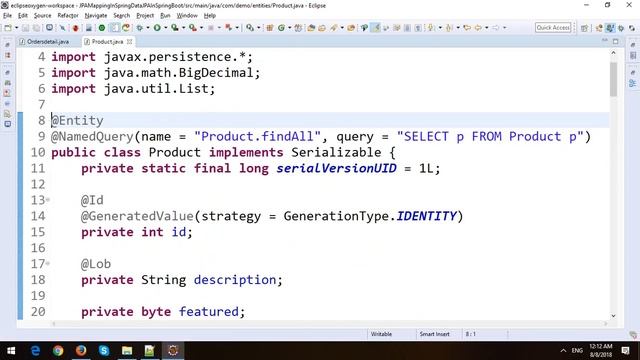This screenshot has height=360, width=640.
Task: Minimize the editor area
Action: click(x=604, y=41)
